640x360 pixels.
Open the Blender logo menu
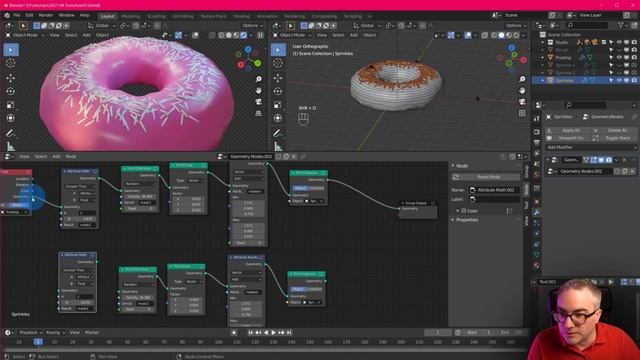pos(7,16)
